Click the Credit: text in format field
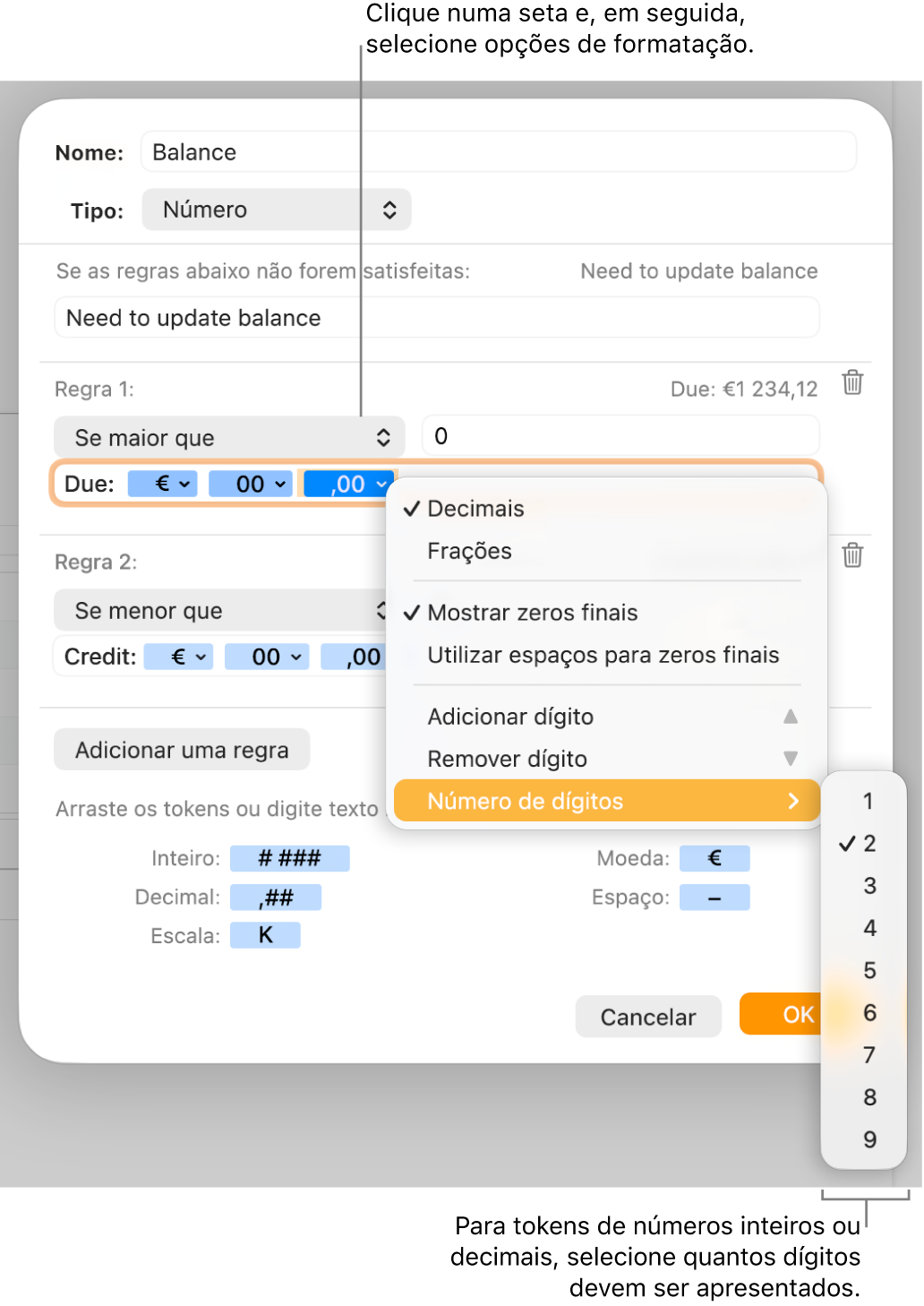Screen dimensions: 924x1306 [x=100, y=657]
